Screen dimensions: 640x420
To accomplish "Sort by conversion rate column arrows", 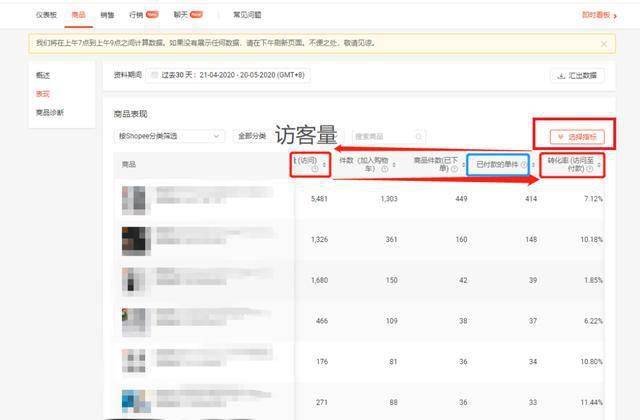I will (599, 165).
